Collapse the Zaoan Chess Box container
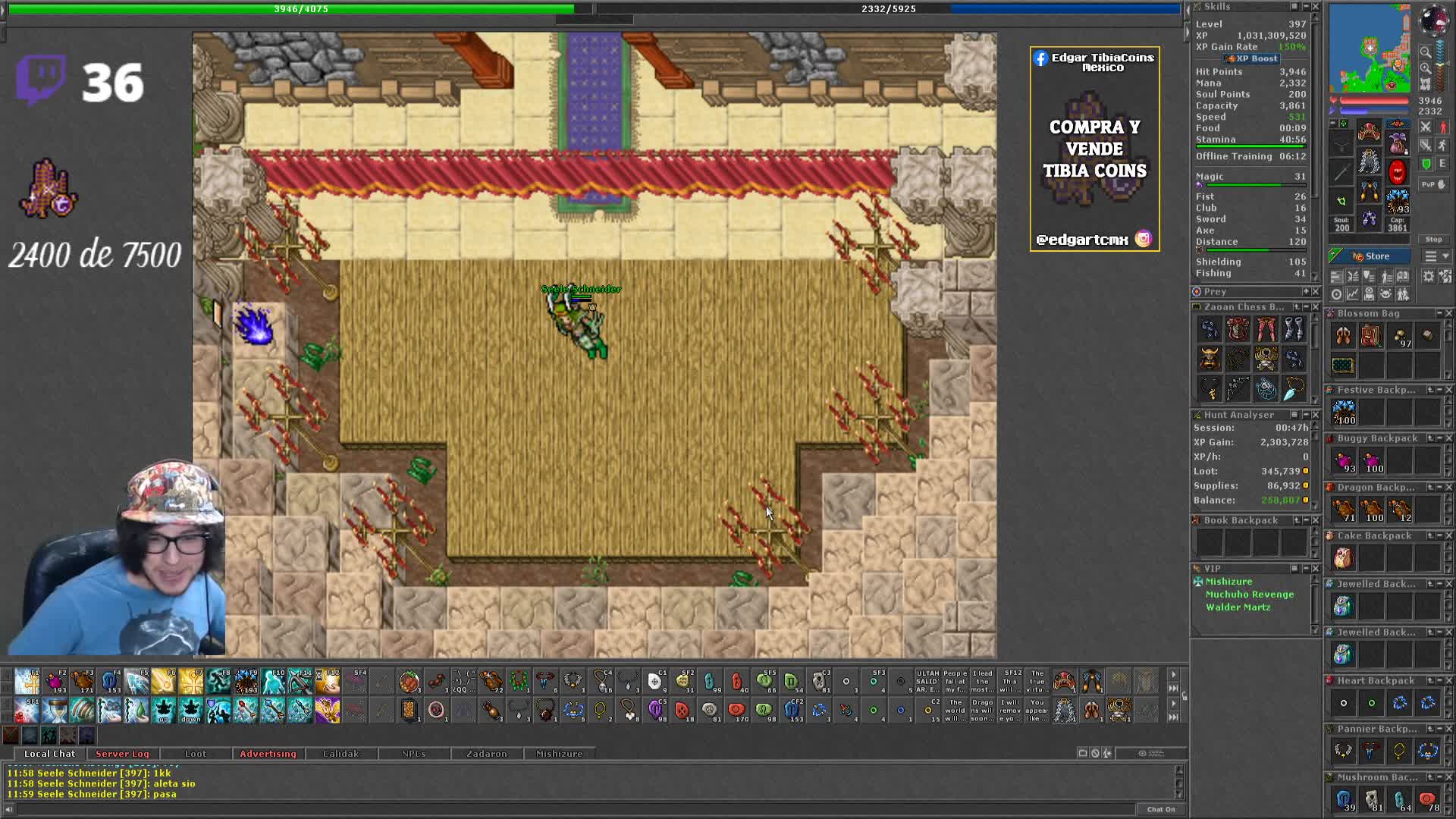This screenshot has width=1456, height=819. tap(1306, 307)
